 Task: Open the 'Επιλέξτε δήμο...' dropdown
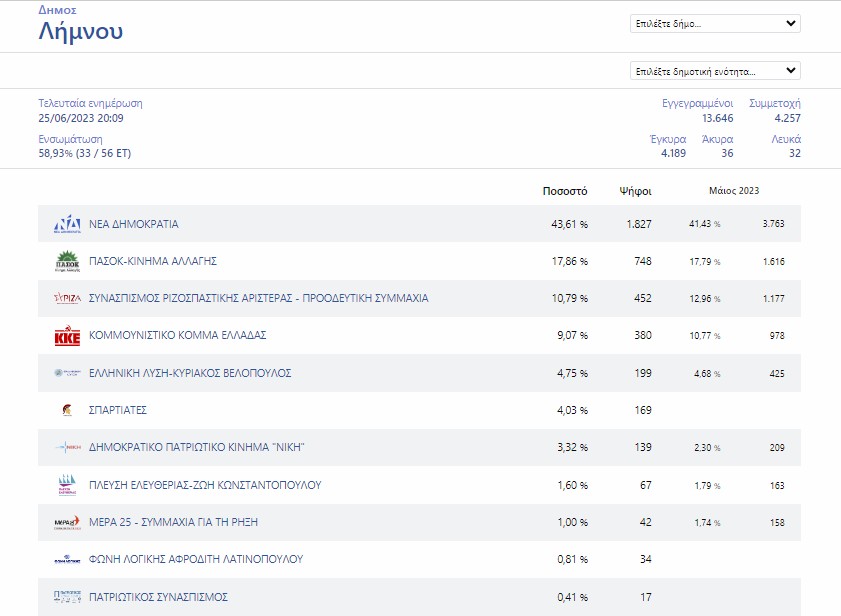[715, 24]
